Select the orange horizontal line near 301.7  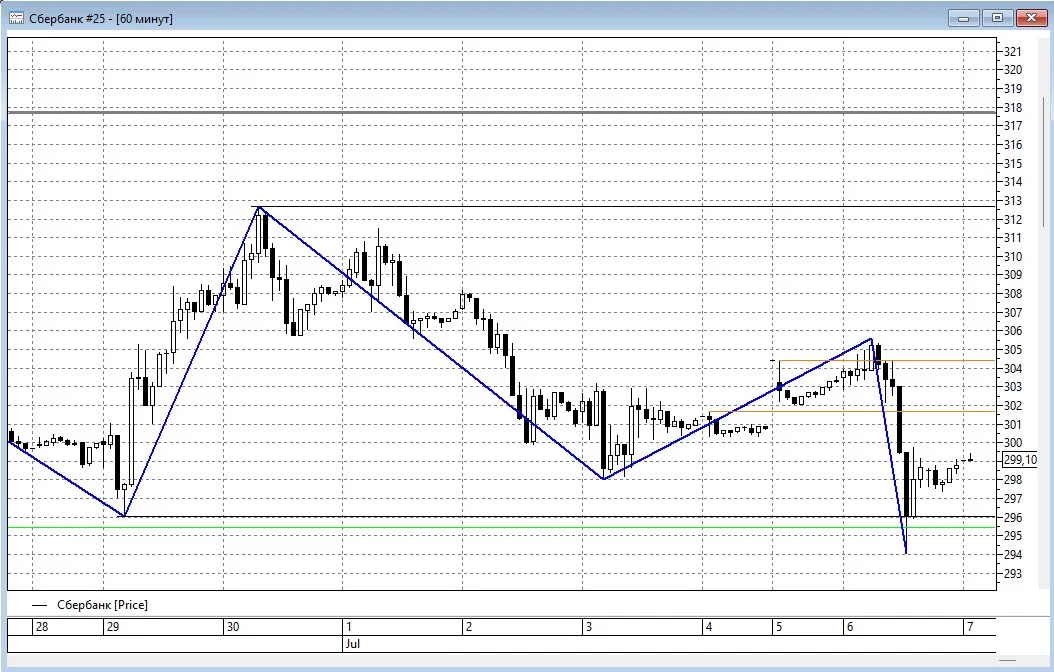point(852,411)
